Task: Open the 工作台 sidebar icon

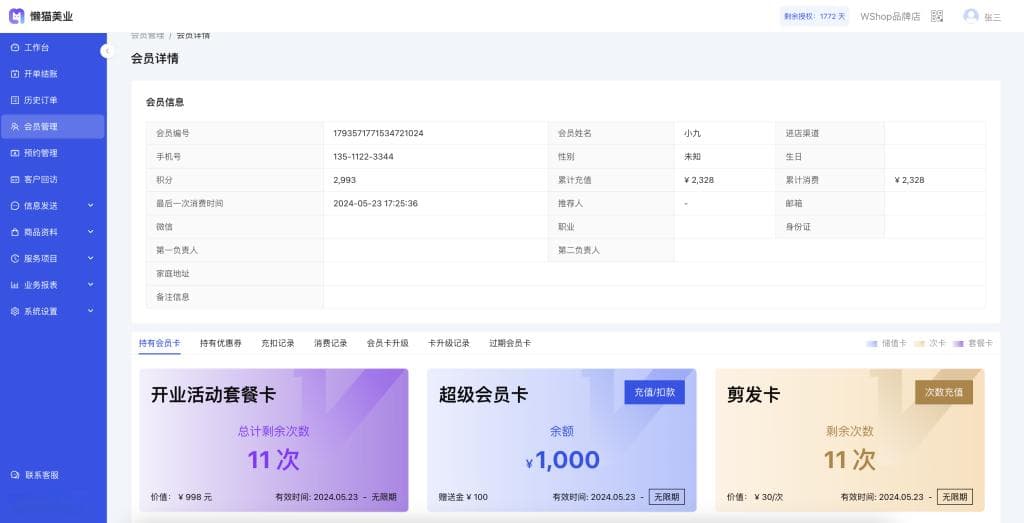Action: pyautogui.click(x=15, y=48)
